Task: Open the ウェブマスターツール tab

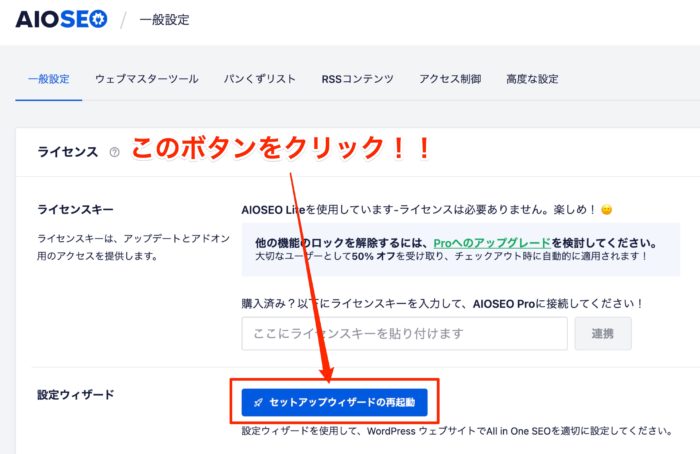Action: (146, 79)
